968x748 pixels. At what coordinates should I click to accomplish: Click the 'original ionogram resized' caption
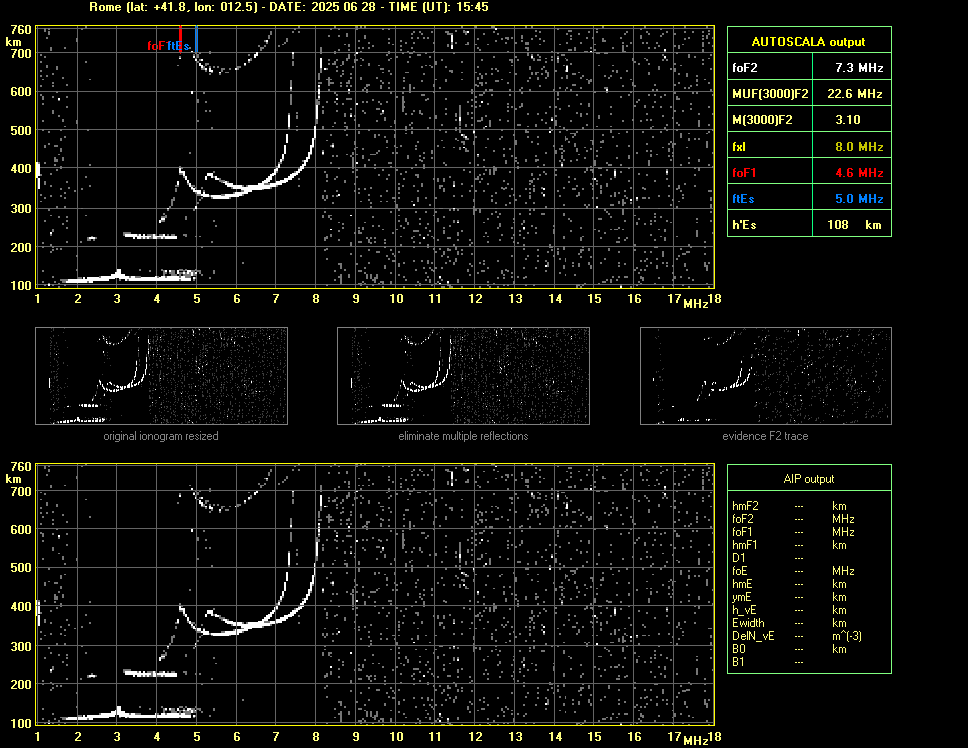pos(161,436)
